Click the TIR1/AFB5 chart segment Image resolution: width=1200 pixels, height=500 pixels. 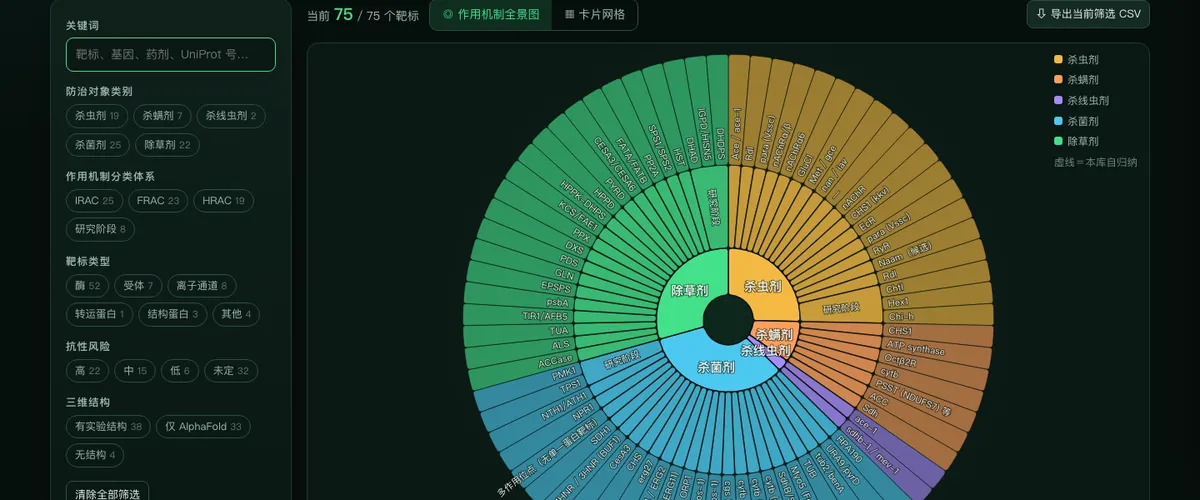[x=518, y=316]
